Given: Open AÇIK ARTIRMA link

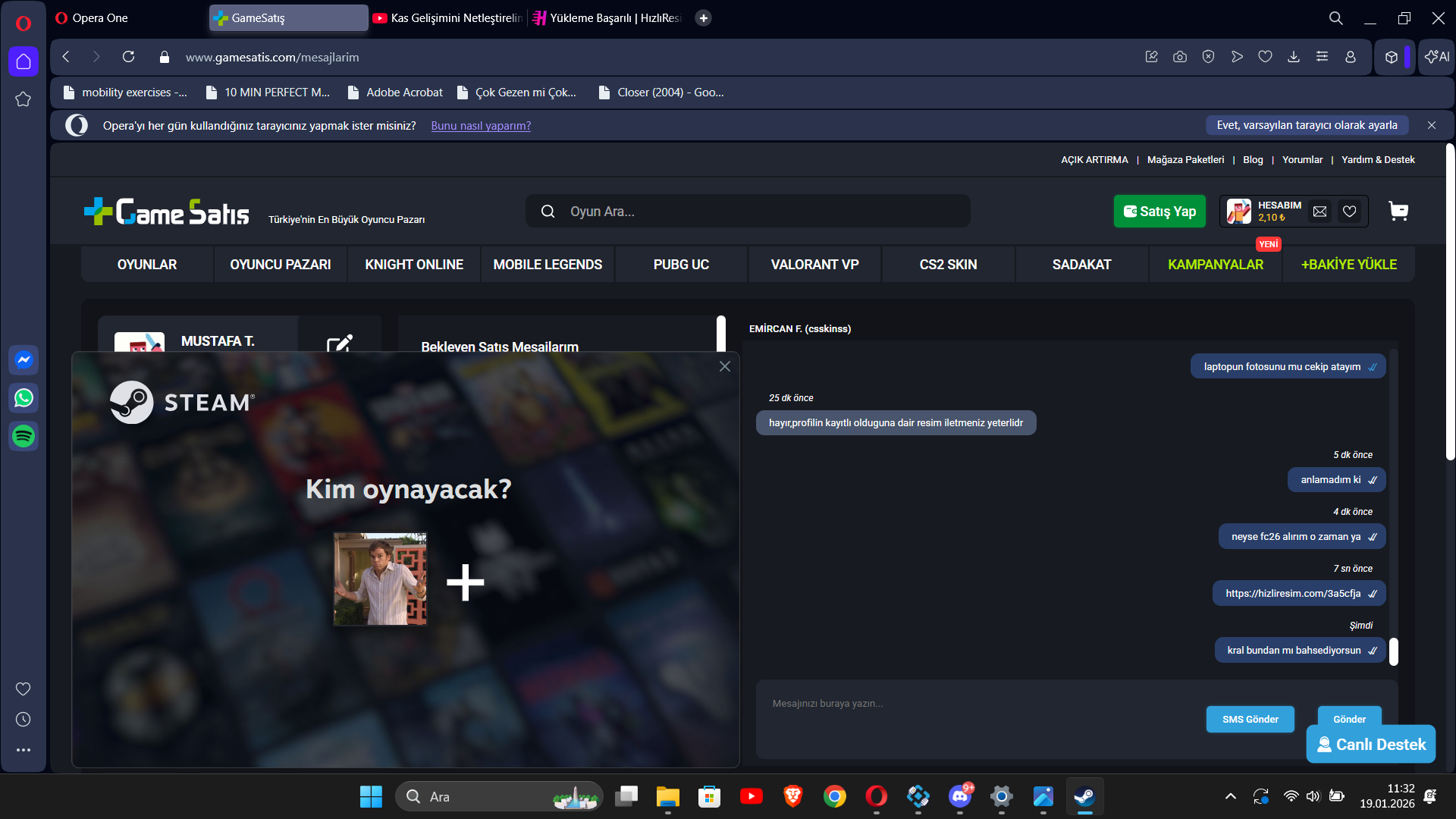Looking at the screenshot, I should click(x=1094, y=160).
